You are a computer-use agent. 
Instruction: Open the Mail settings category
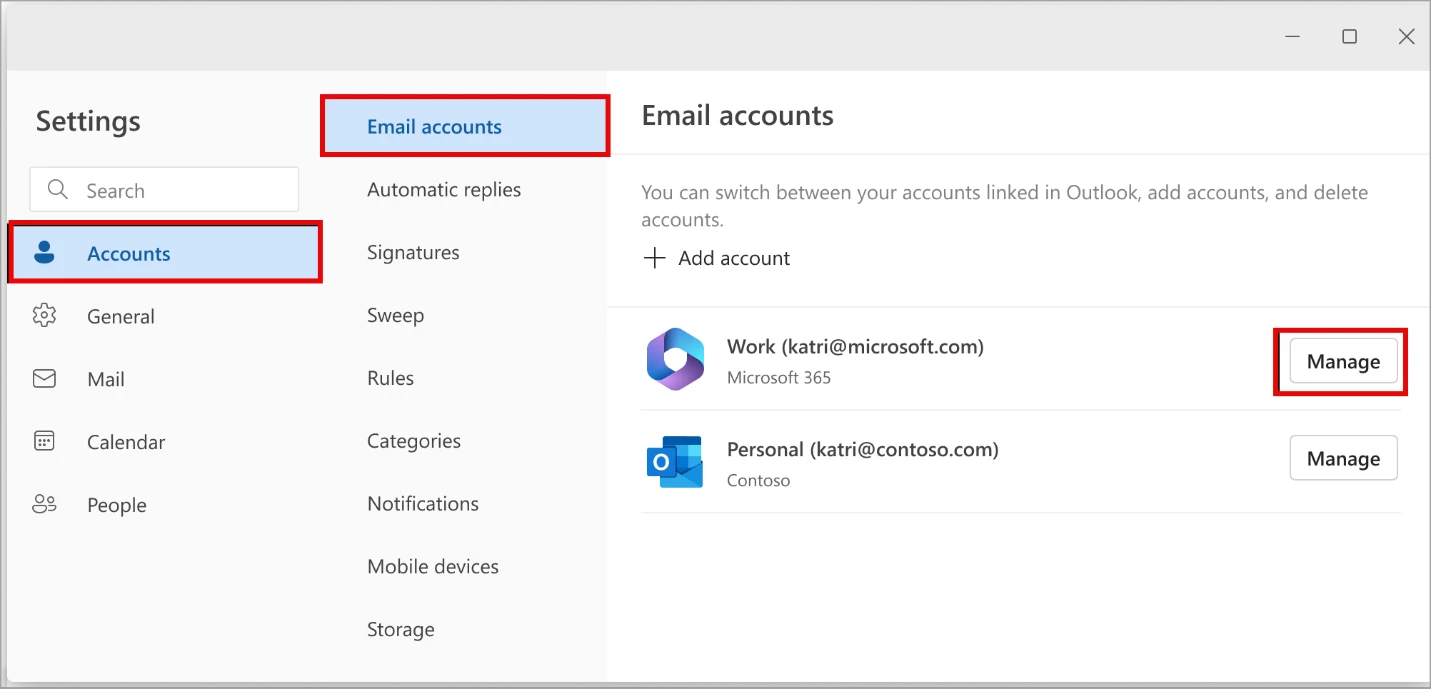point(165,379)
